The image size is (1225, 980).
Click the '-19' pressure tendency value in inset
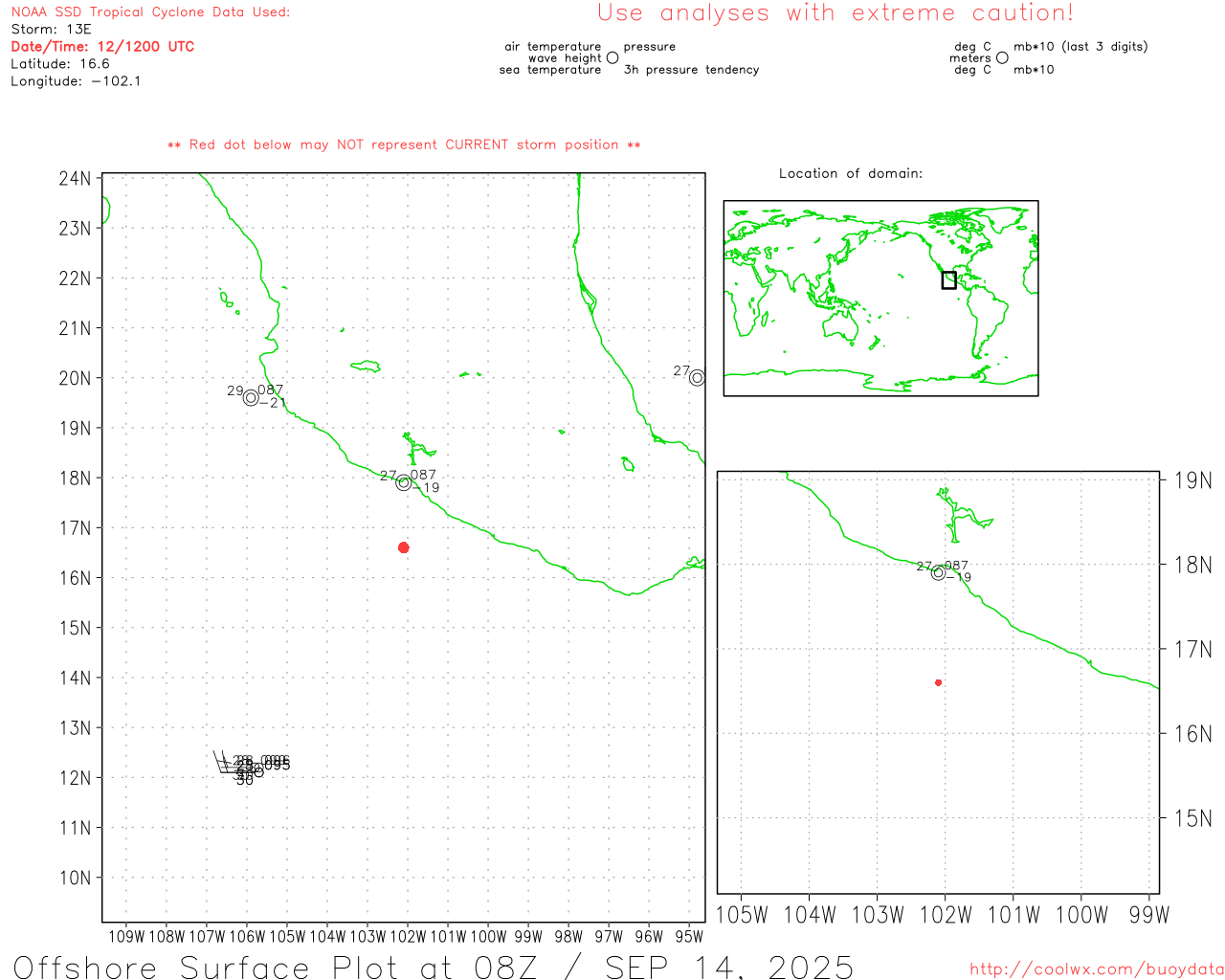(959, 578)
